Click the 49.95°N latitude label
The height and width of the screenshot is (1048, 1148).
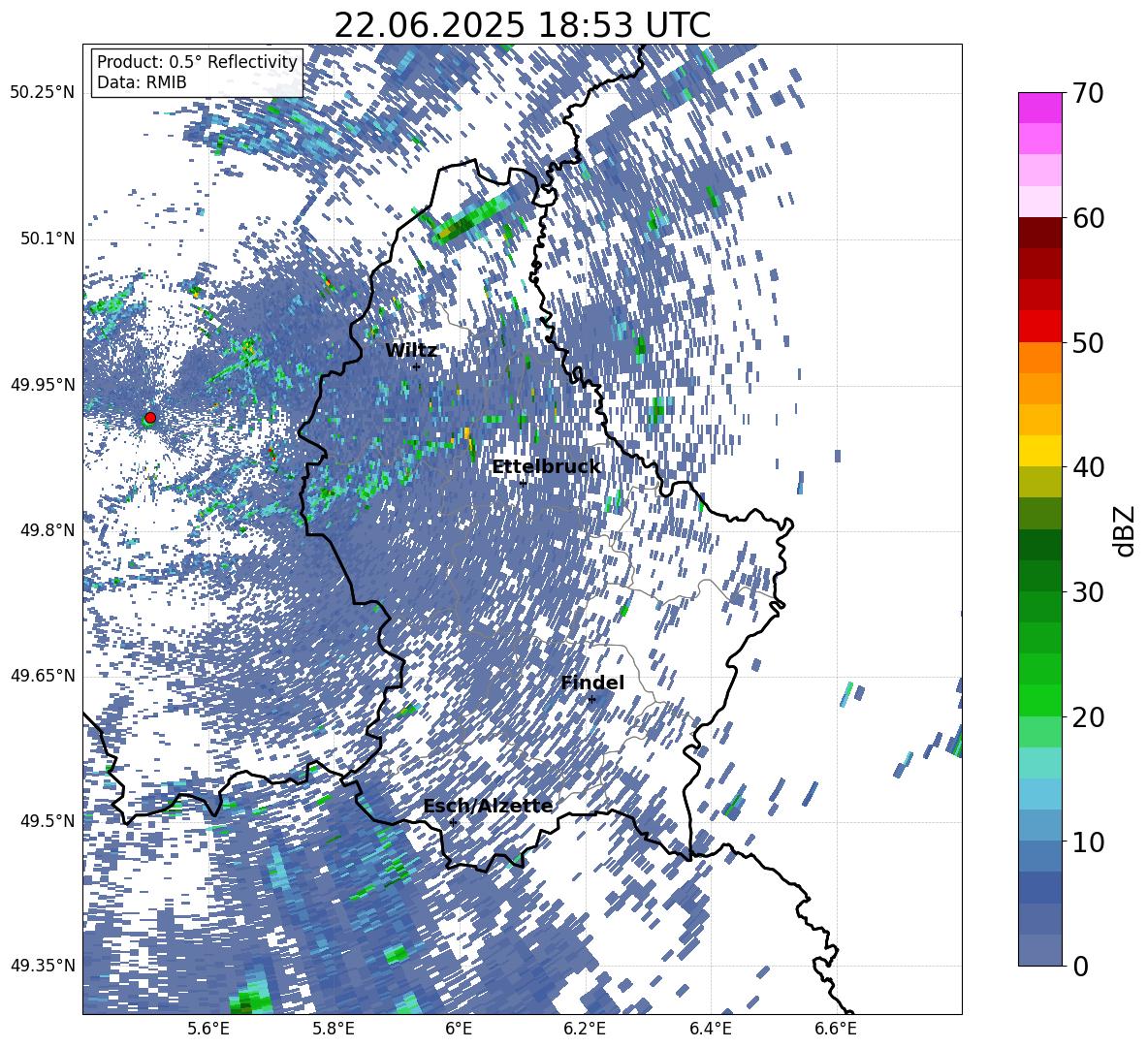(43, 385)
